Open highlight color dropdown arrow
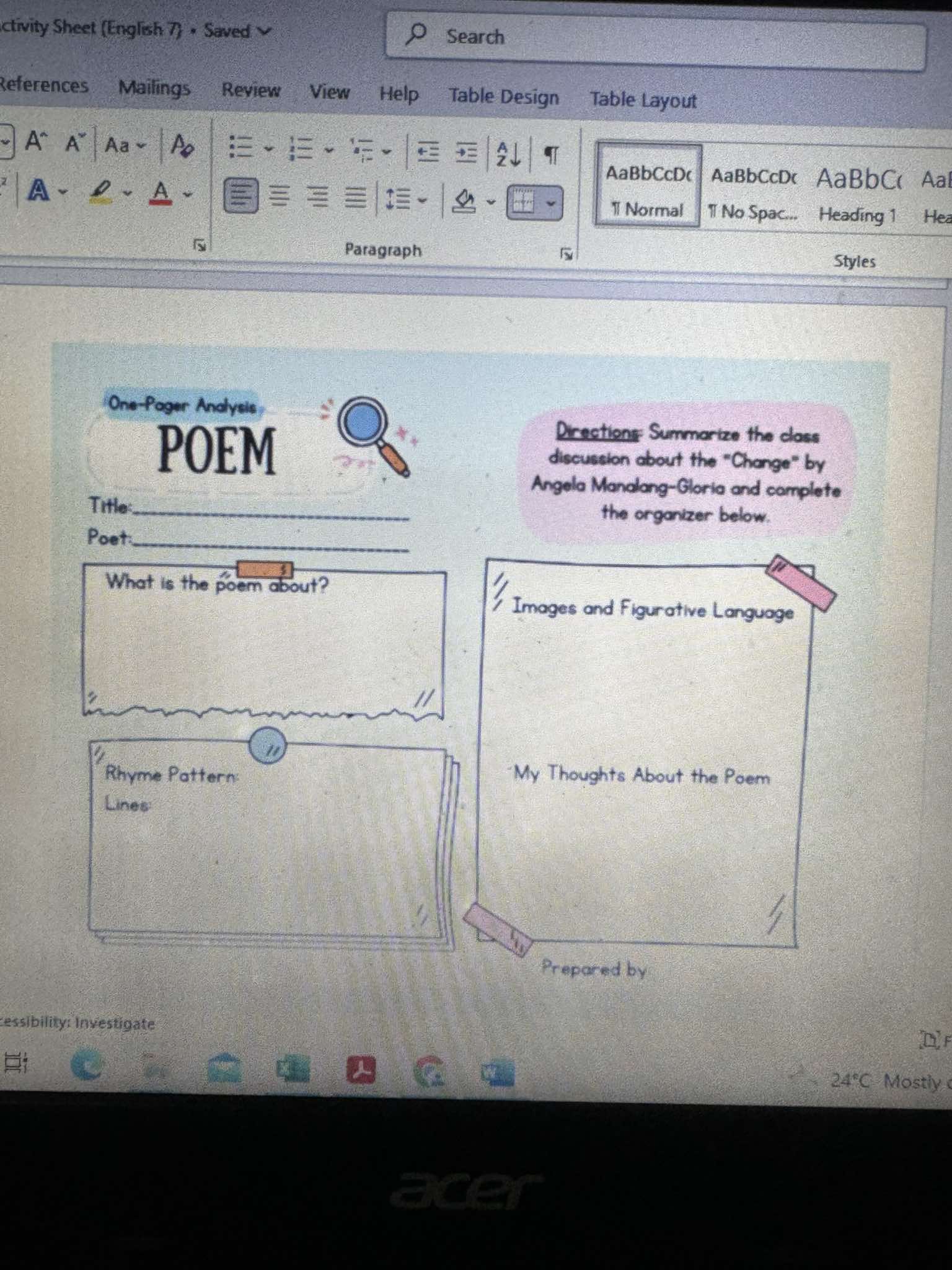952x1270 pixels. (127, 193)
